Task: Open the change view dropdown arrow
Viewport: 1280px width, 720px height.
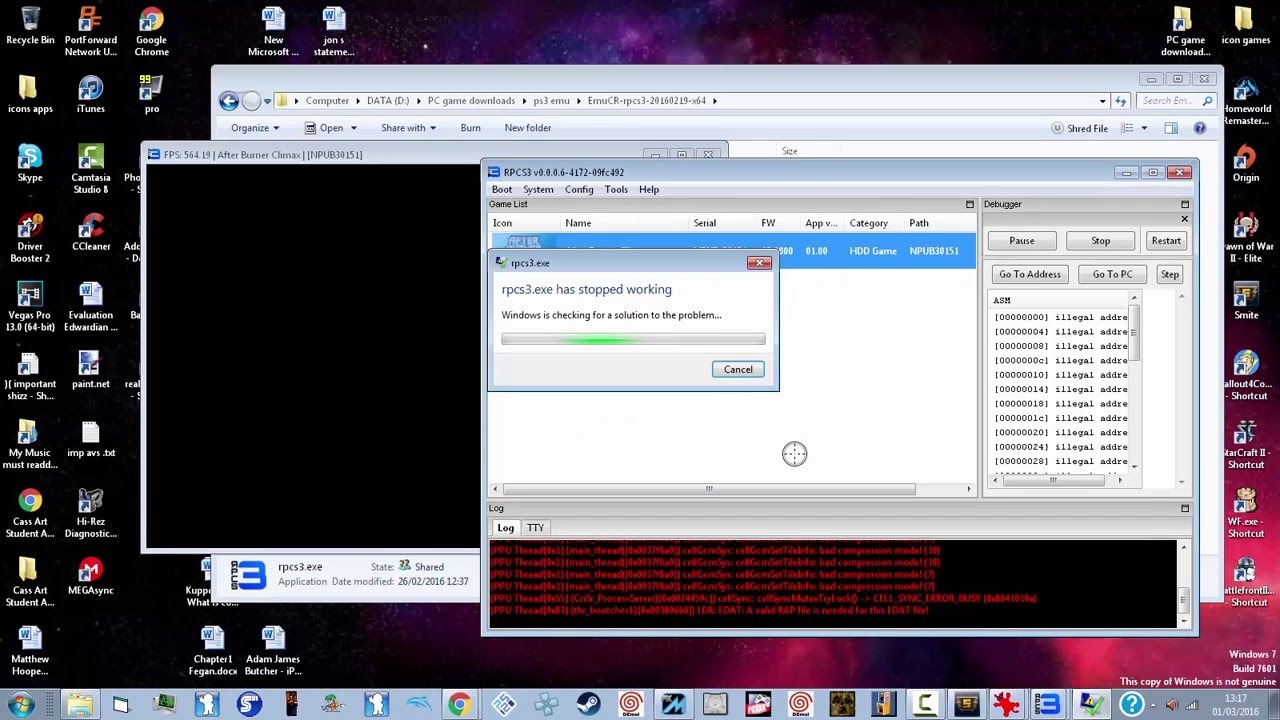Action: 1144,128
